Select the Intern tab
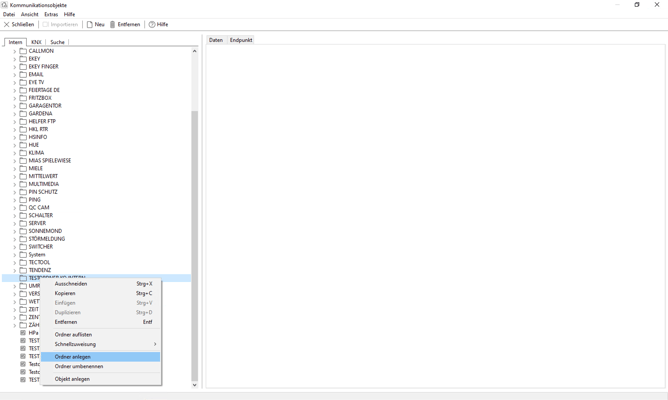 click(15, 42)
